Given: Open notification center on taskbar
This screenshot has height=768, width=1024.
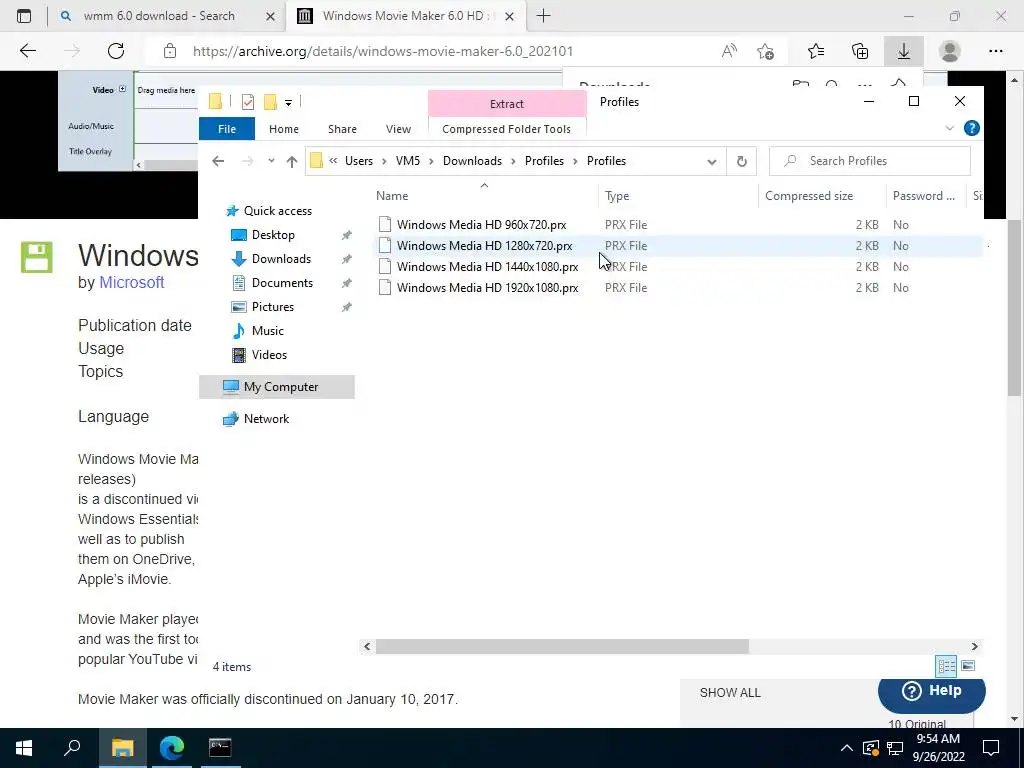Looking at the screenshot, I should click(991, 748).
